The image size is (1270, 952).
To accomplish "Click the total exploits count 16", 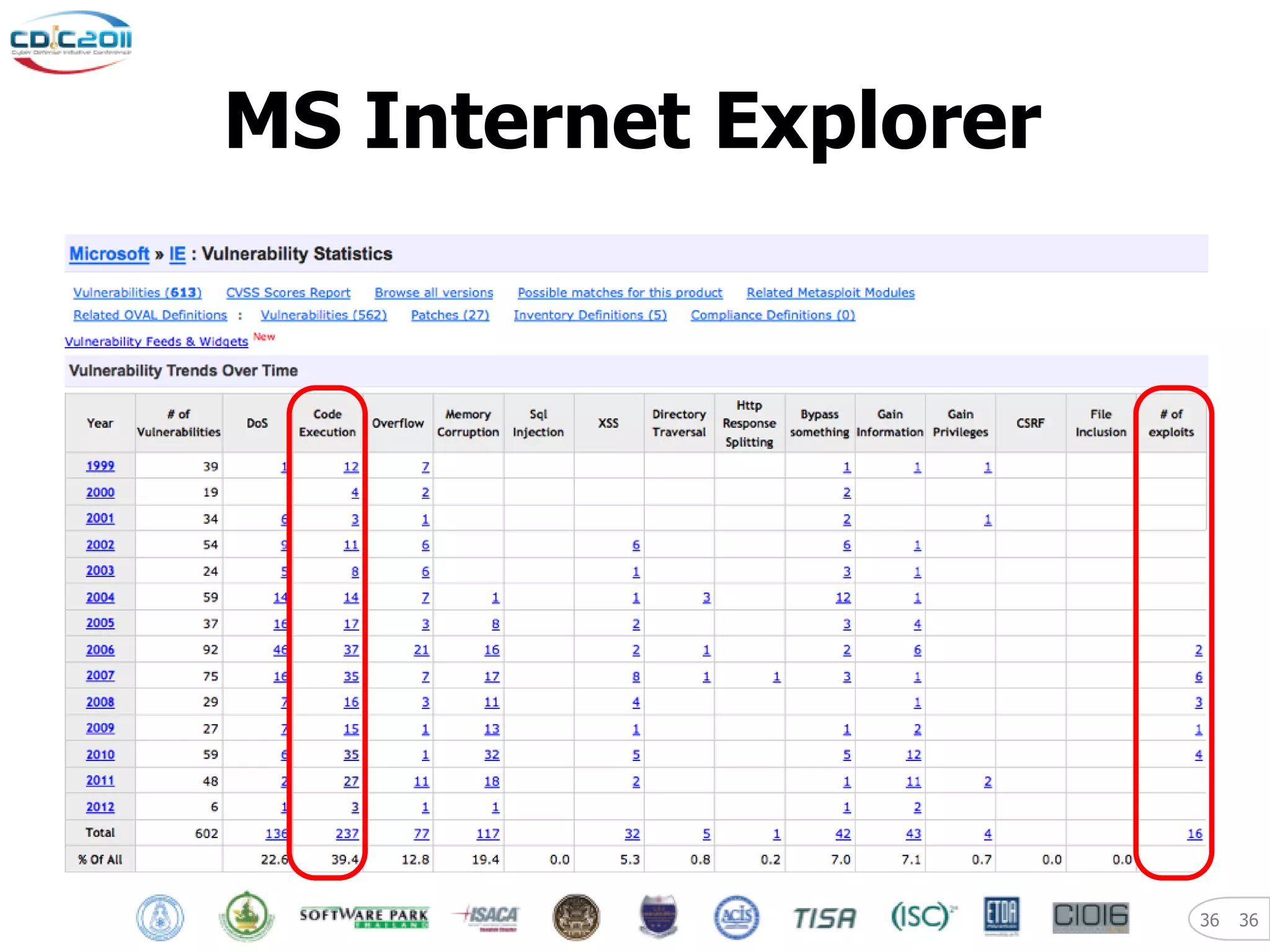I will 1195,834.
